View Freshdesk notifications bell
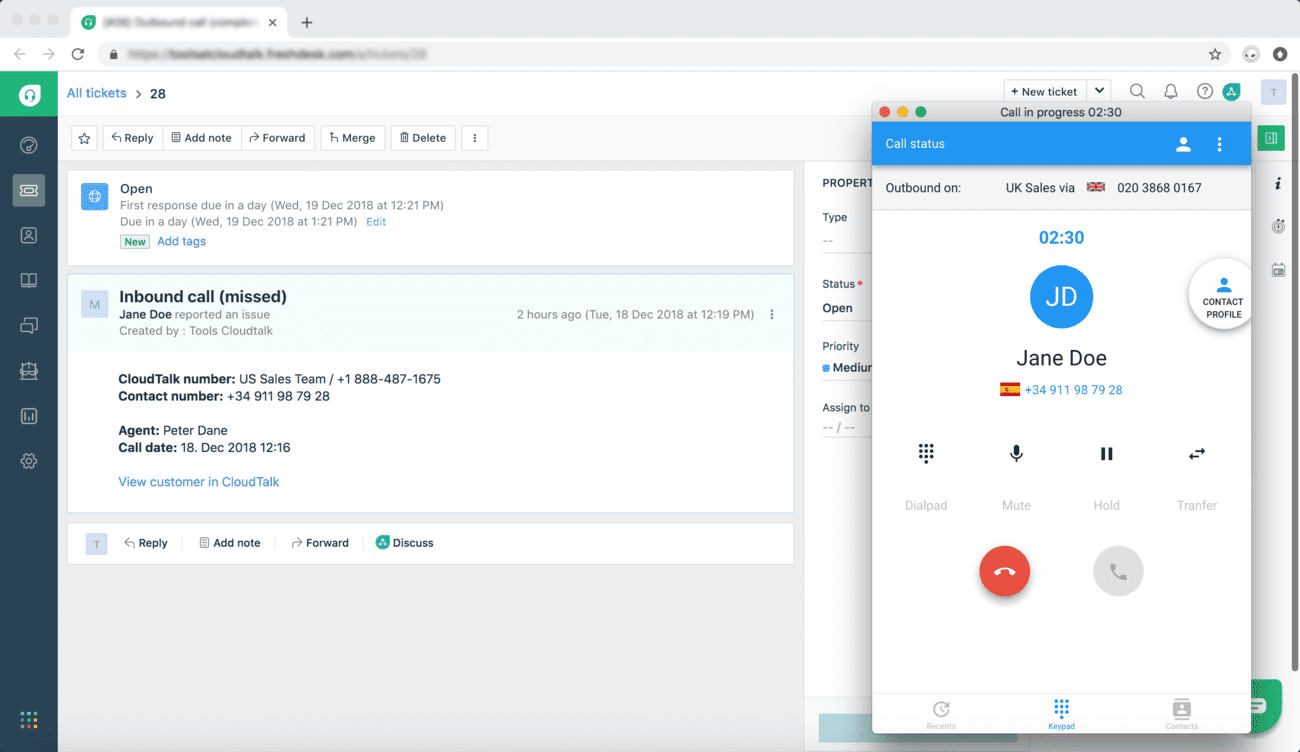Screen dimensions: 1300x752 1170,91
